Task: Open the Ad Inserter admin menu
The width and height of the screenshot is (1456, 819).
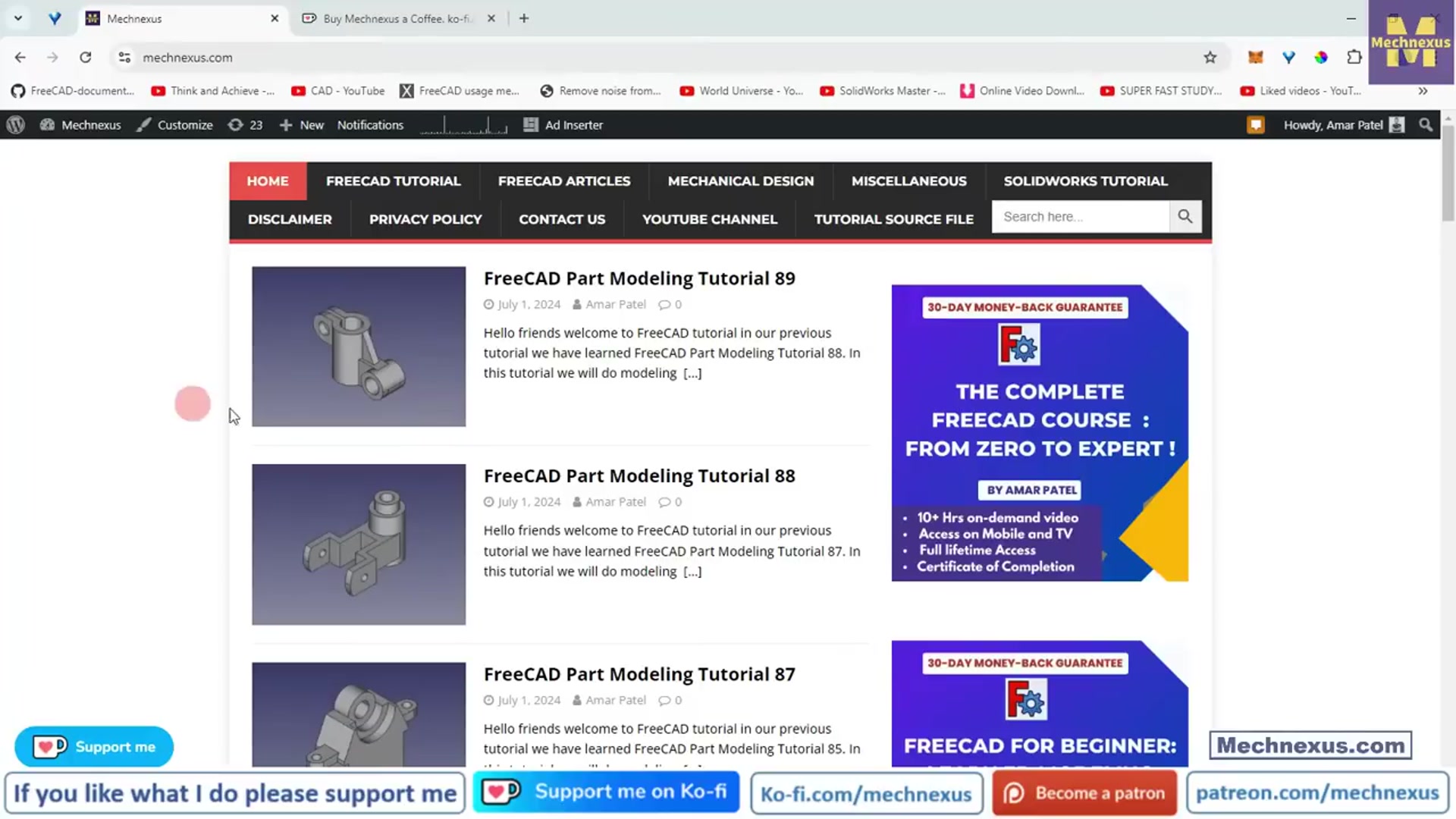Action: click(563, 125)
